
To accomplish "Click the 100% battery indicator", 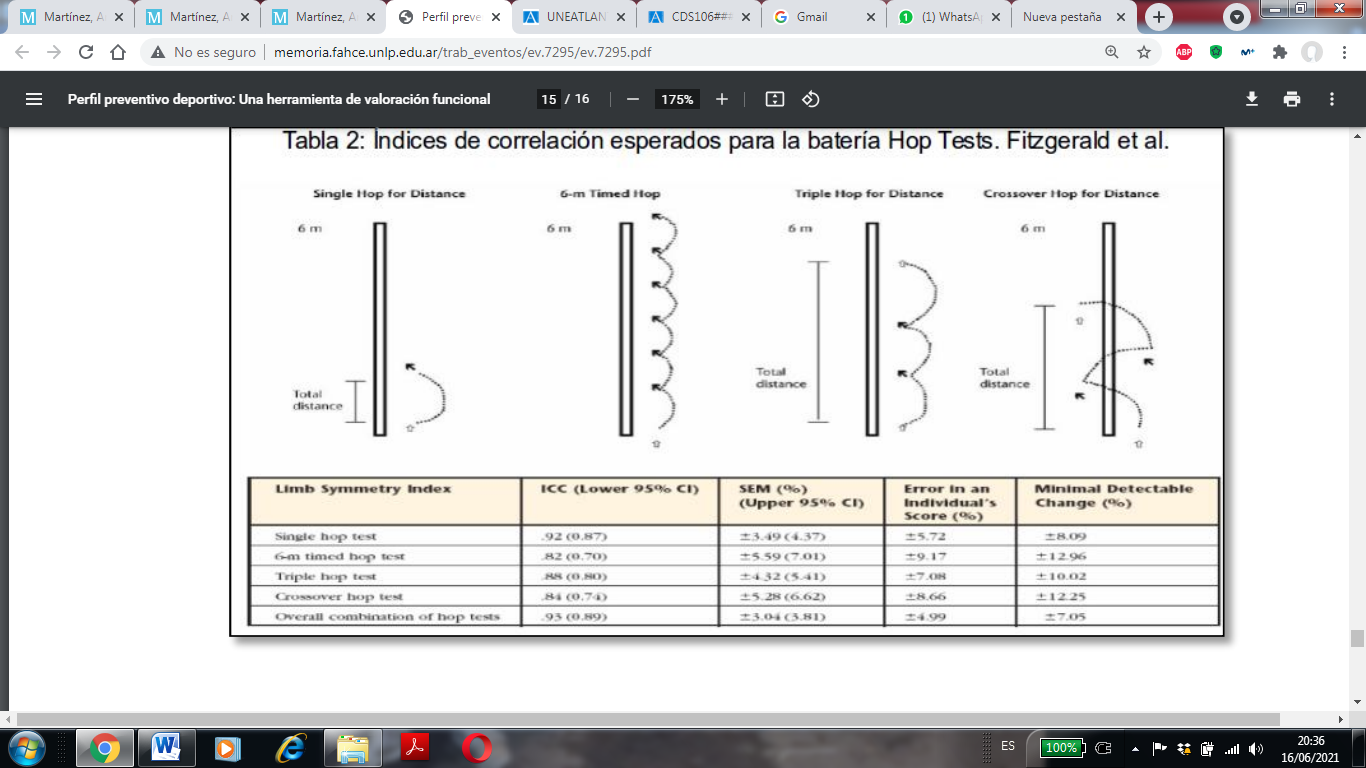I will pos(1061,747).
